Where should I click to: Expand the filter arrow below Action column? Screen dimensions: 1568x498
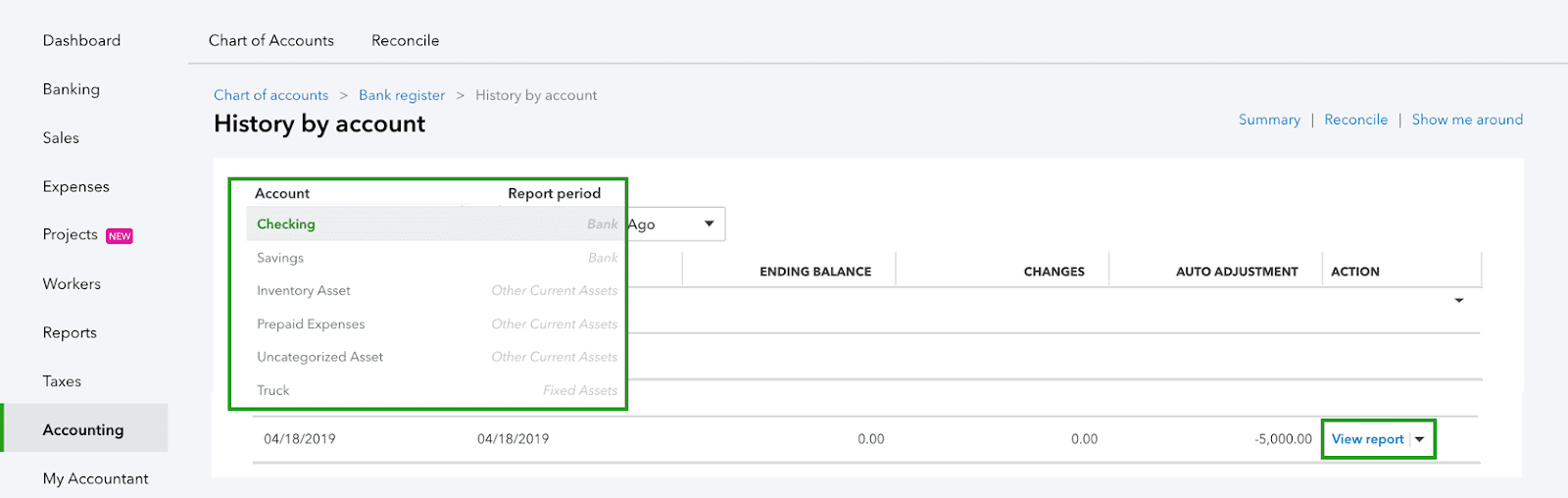(x=1458, y=301)
